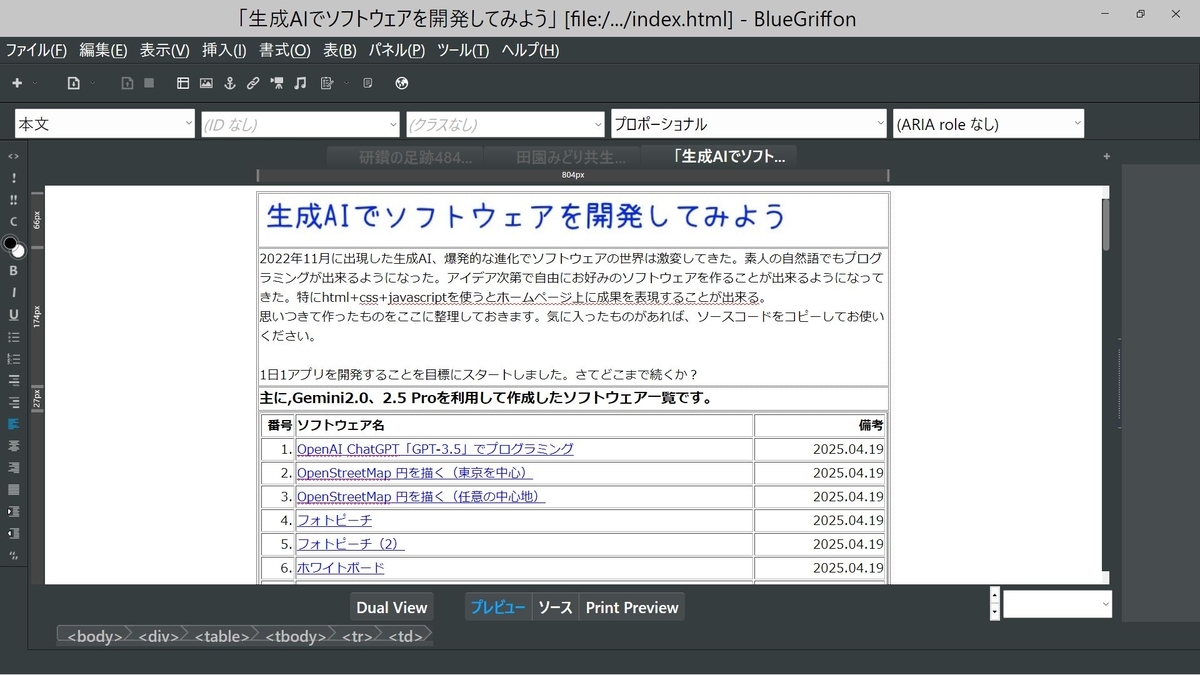This screenshot has height=675, width=1200.
Task: Toggle italic formatting in sidebar
Action: [x=14, y=293]
